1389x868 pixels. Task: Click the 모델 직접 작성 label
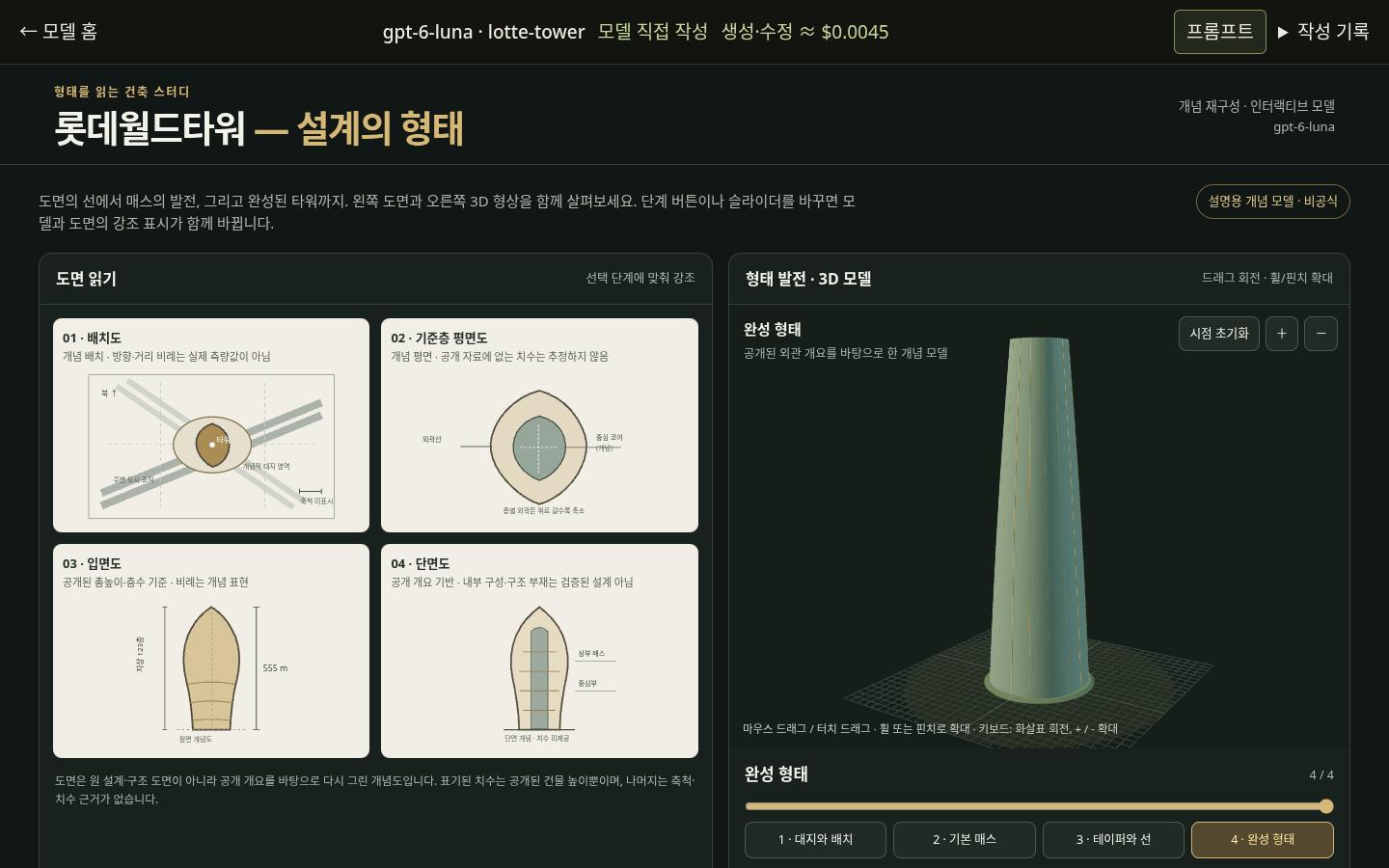pyautogui.click(x=653, y=32)
